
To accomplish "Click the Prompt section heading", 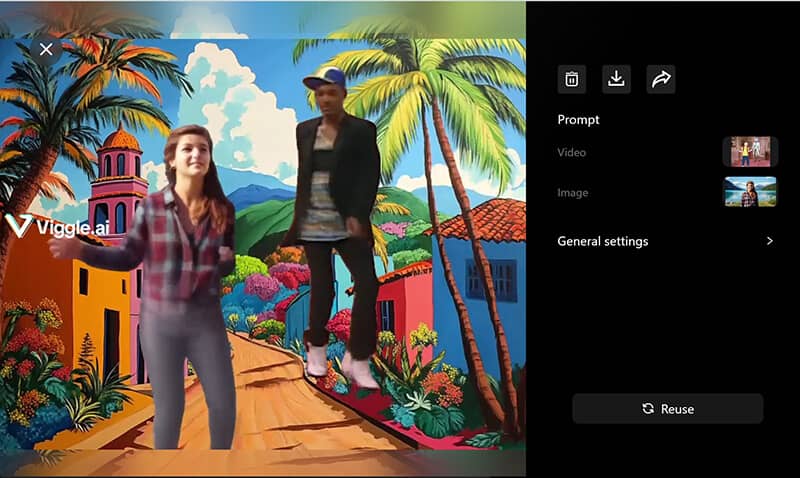I will point(578,120).
